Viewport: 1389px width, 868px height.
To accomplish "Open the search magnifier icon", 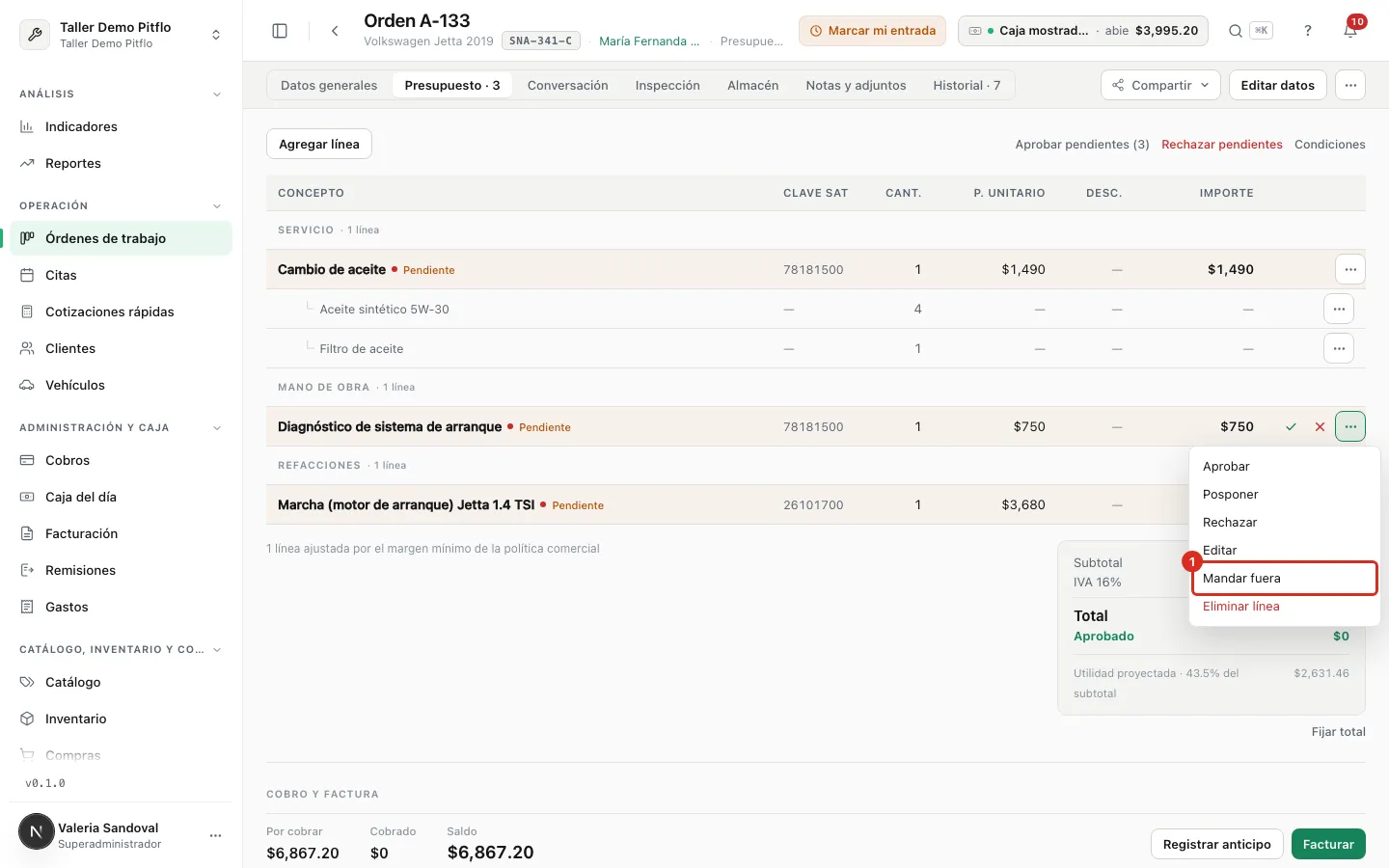I will tap(1236, 31).
